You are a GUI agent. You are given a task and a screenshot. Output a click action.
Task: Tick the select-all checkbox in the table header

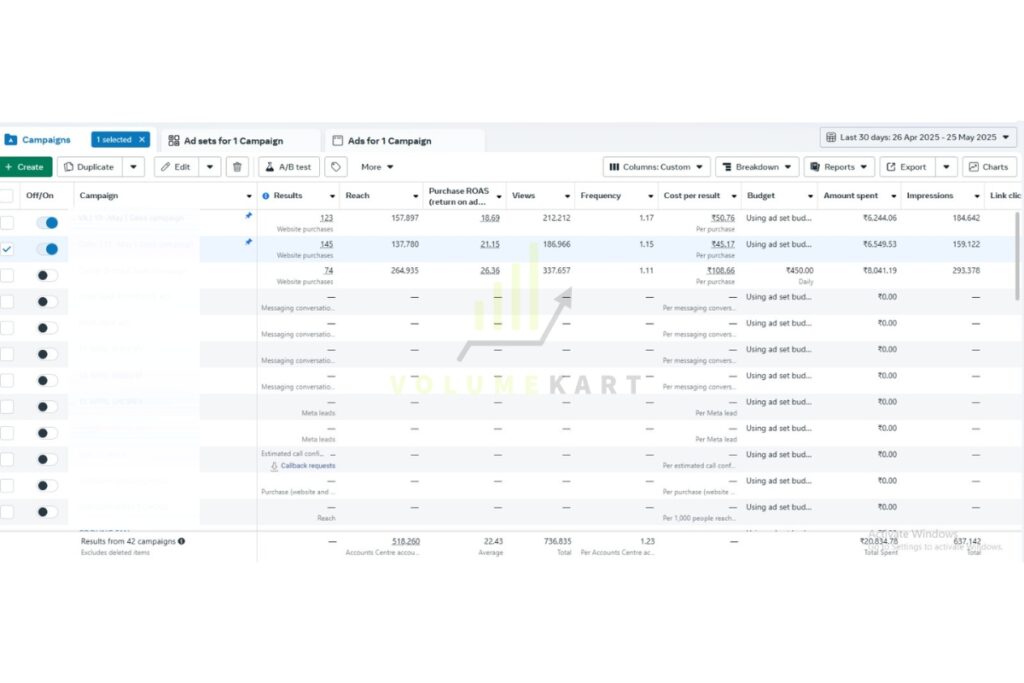coord(7,196)
